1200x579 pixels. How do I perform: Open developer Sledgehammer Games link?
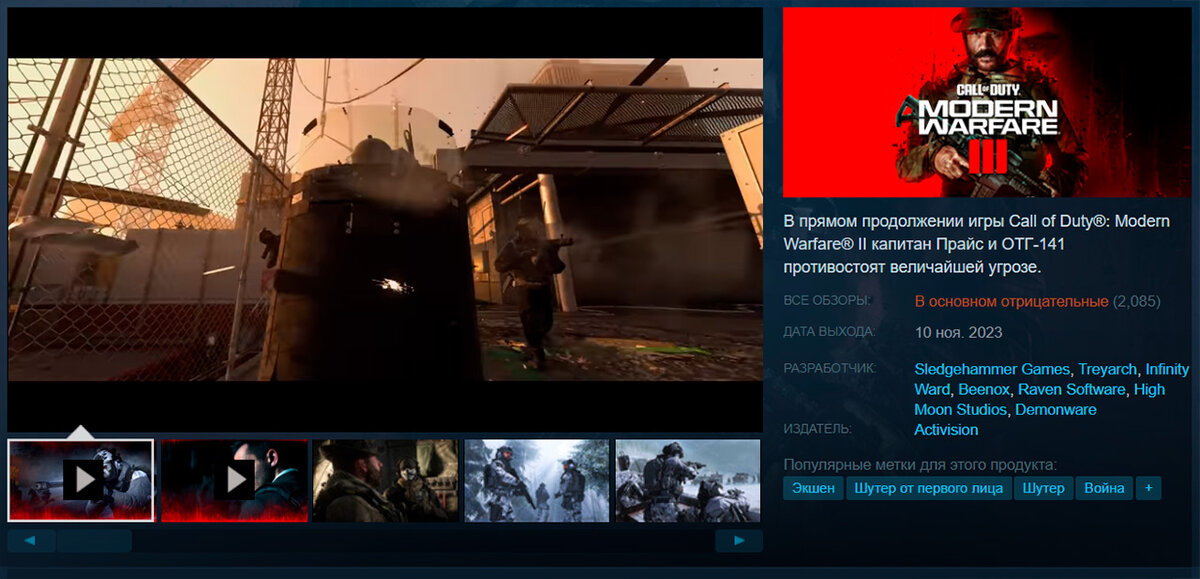[992, 369]
